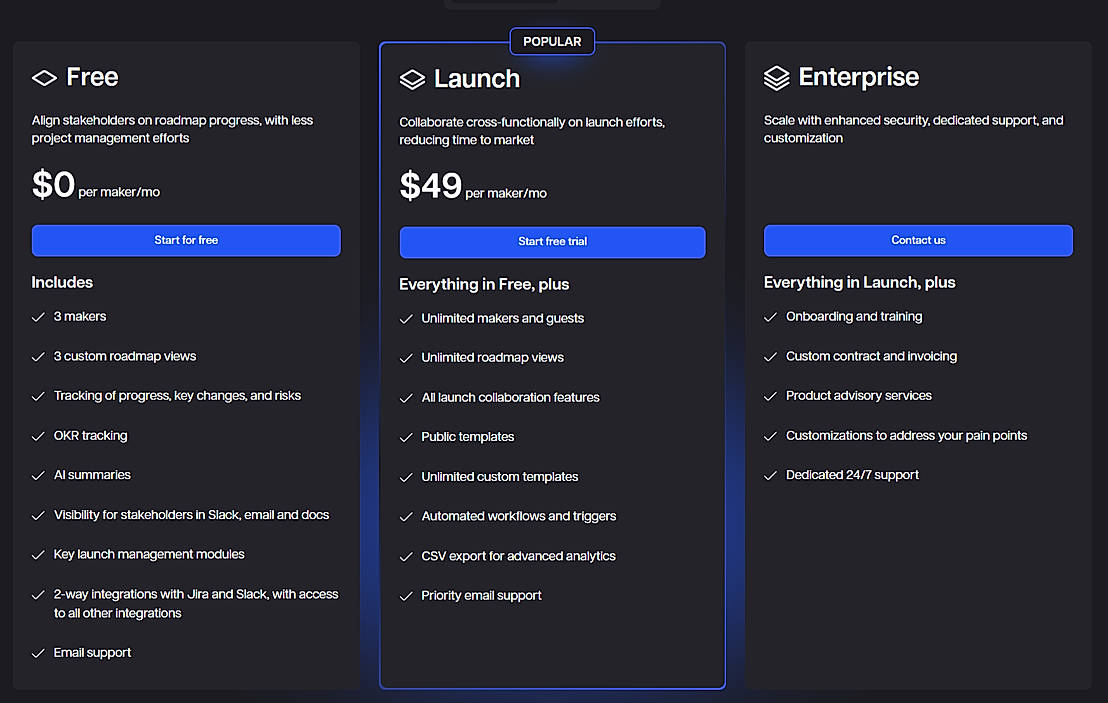The width and height of the screenshot is (1108, 703).
Task: Click the Includes heading
Action: coord(62,282)
